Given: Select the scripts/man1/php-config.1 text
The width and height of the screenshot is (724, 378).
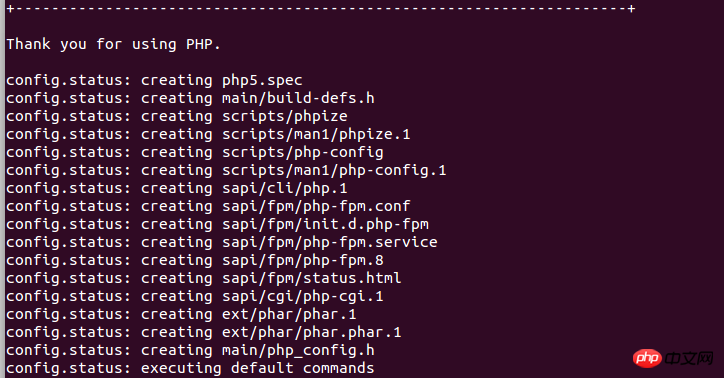Looking at the screenshot, I should (x=334, y=170).
